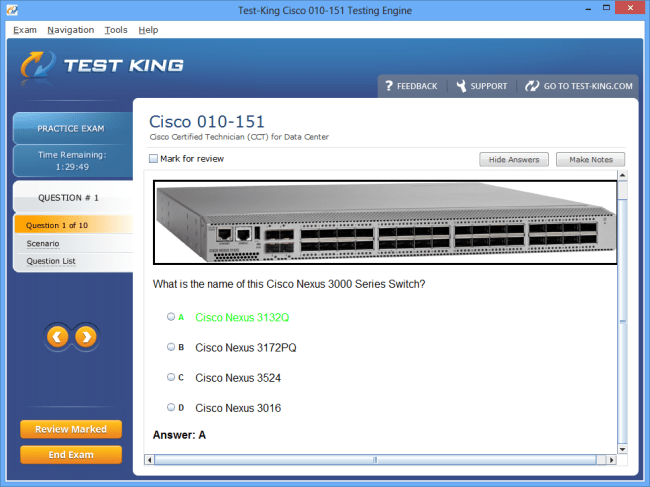Click the application icon in title bar
Image resolution: width=650 pixels, height=487 pixels.
[x=12, y=10]
